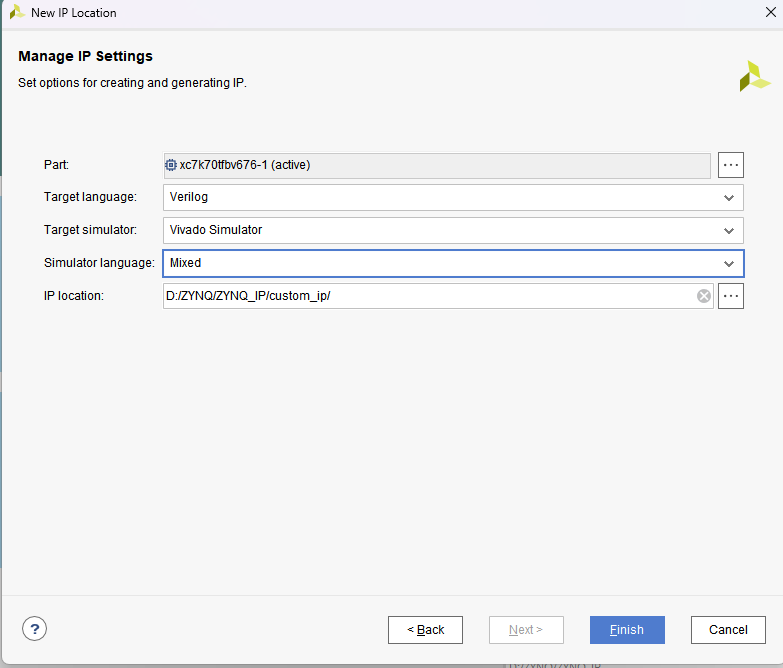Go back with the Back button

click(x=425, y=630)
